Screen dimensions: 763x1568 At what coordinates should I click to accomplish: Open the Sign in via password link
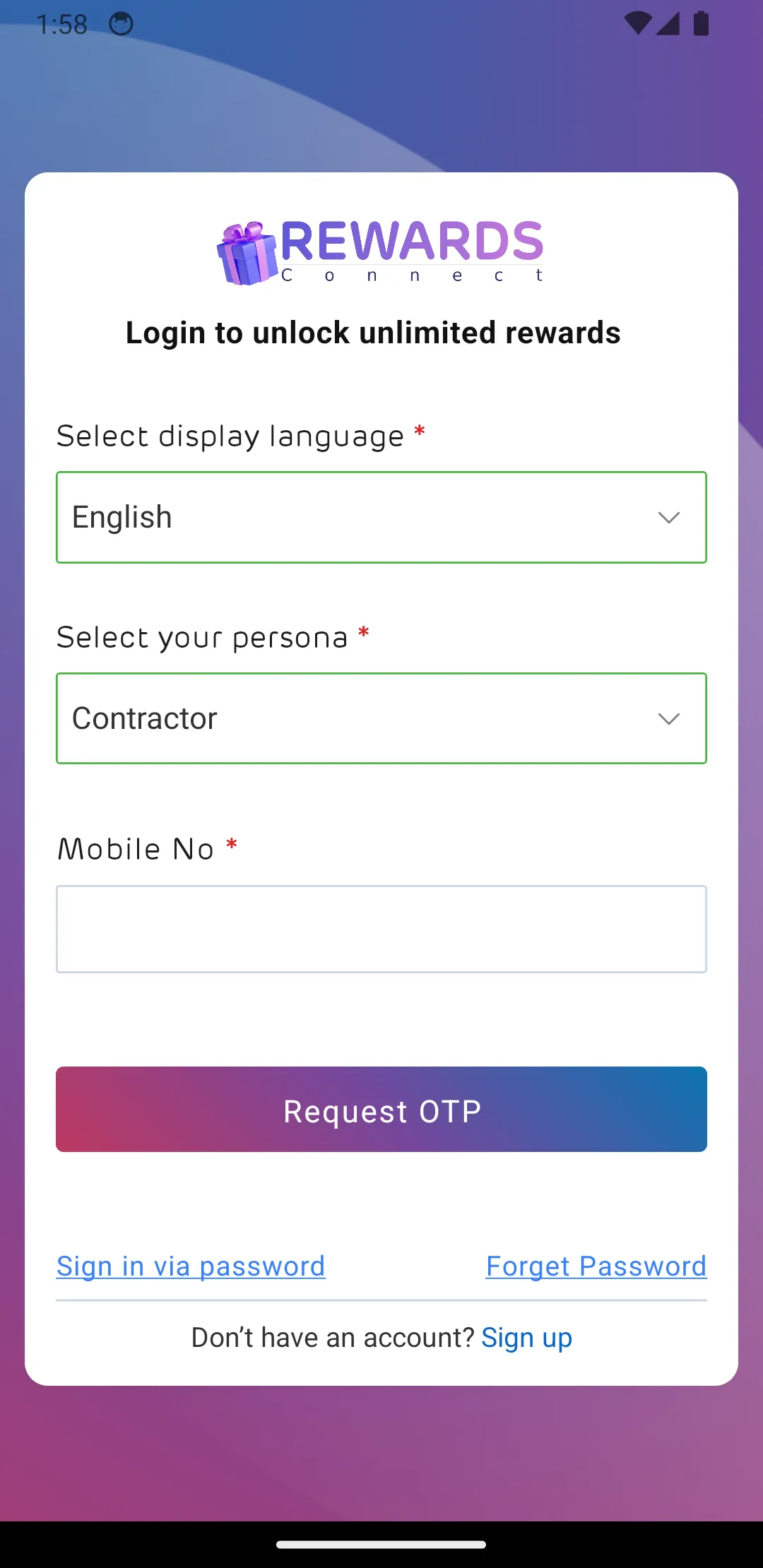pos(191,1266)
